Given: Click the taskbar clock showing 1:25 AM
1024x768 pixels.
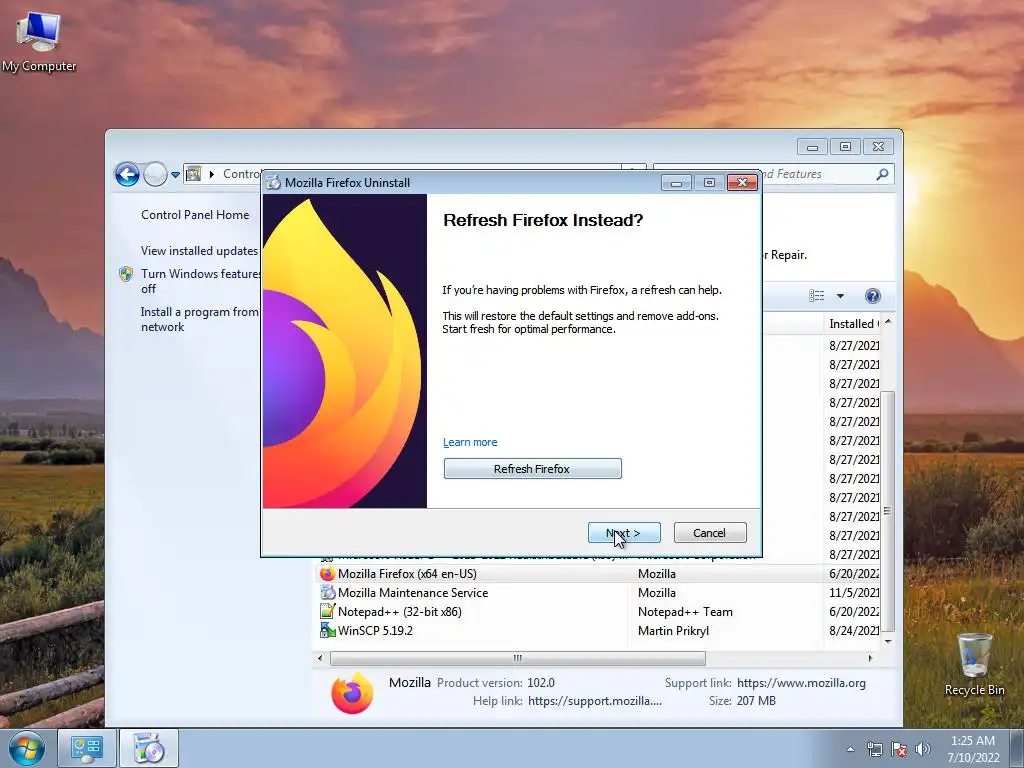Looking at the screenshot, I should (x=973, y=749).
